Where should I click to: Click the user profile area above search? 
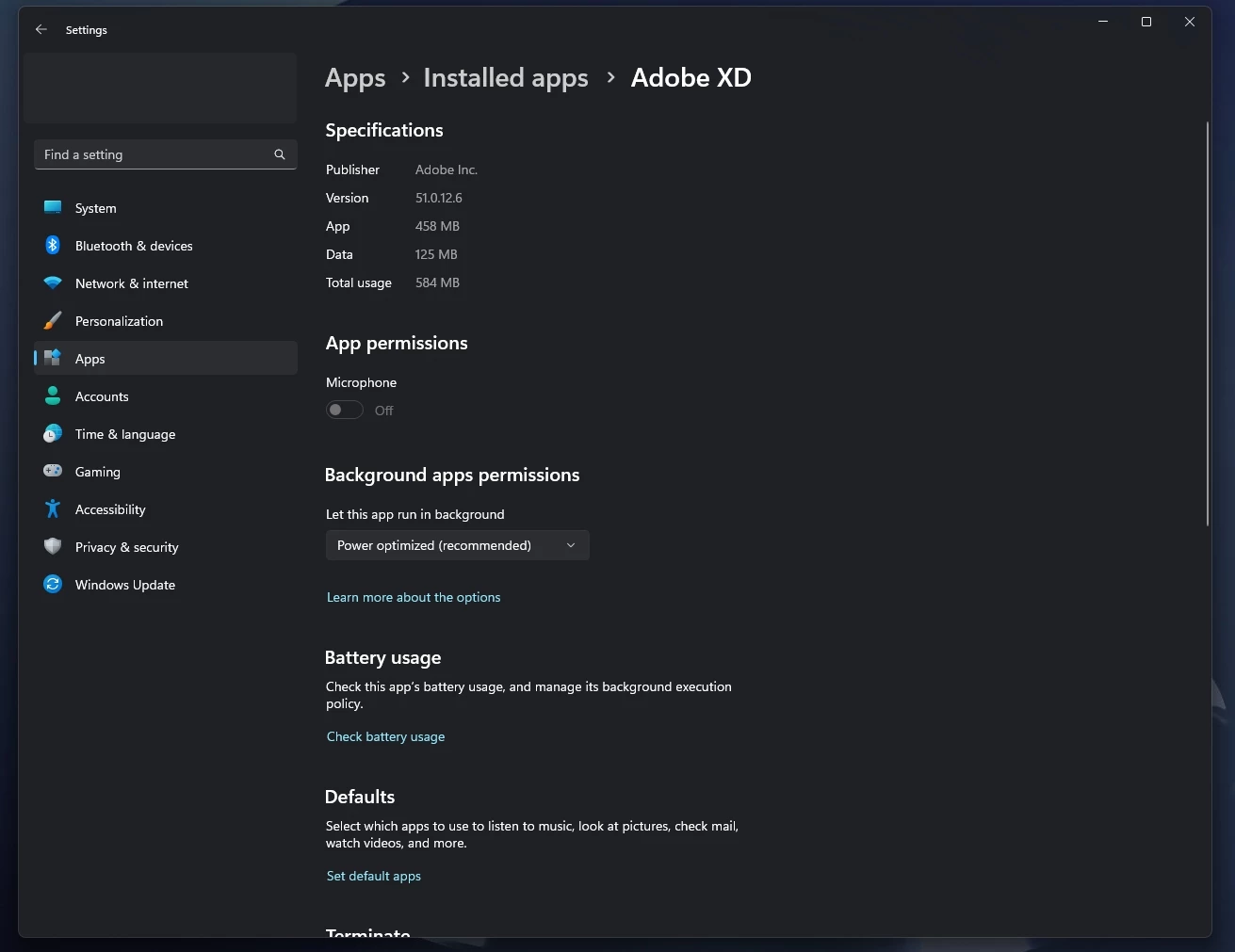(x=160, y=89)
